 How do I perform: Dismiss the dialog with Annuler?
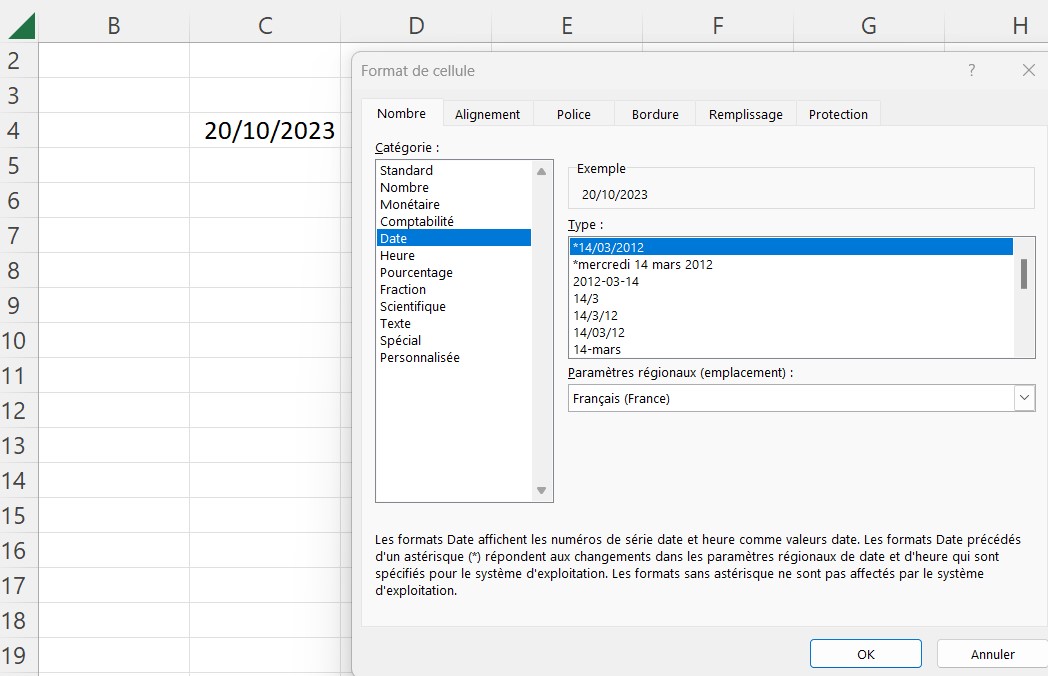(x=991, y=653)
